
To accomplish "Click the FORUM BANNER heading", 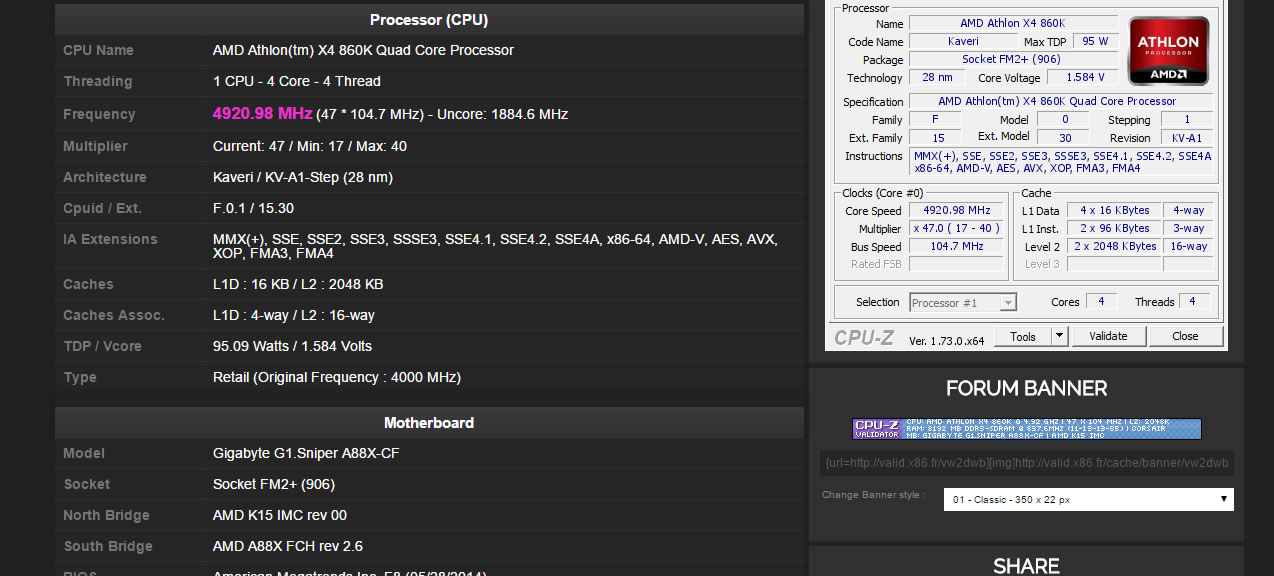I will coord(1026,388).
